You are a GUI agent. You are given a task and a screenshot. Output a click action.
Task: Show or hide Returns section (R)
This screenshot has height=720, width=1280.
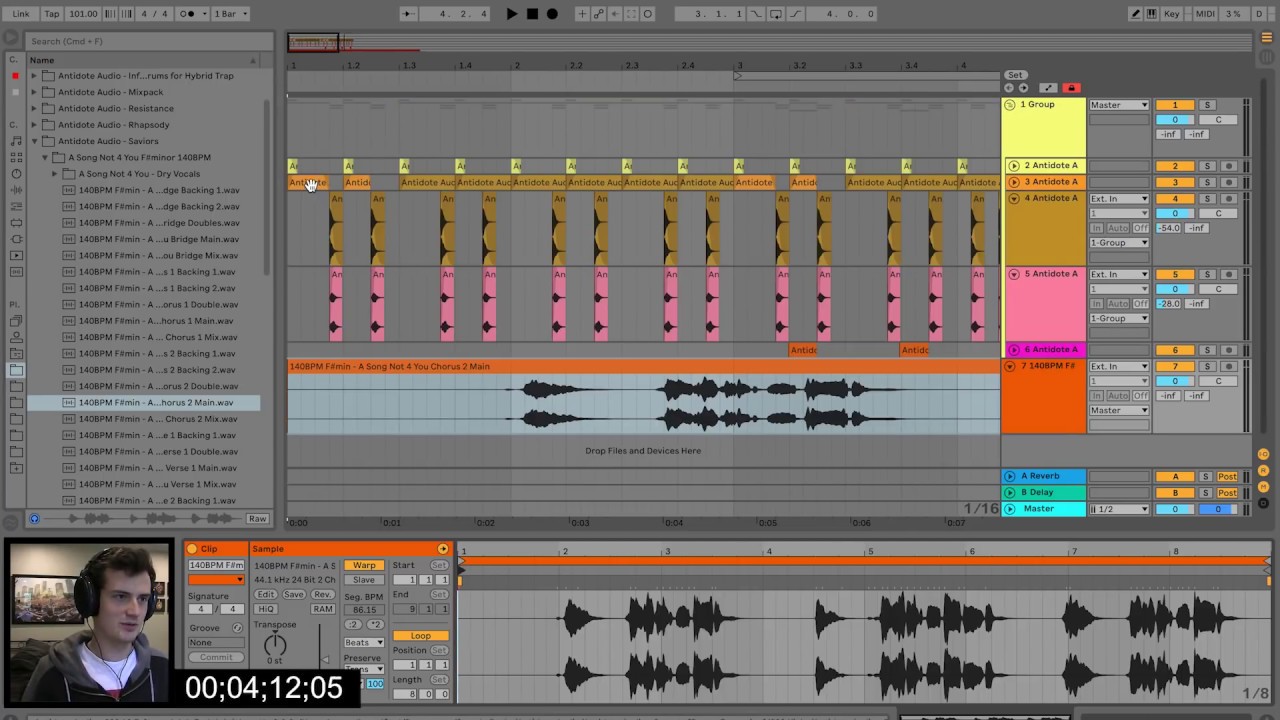click(x=1264, y=471)
